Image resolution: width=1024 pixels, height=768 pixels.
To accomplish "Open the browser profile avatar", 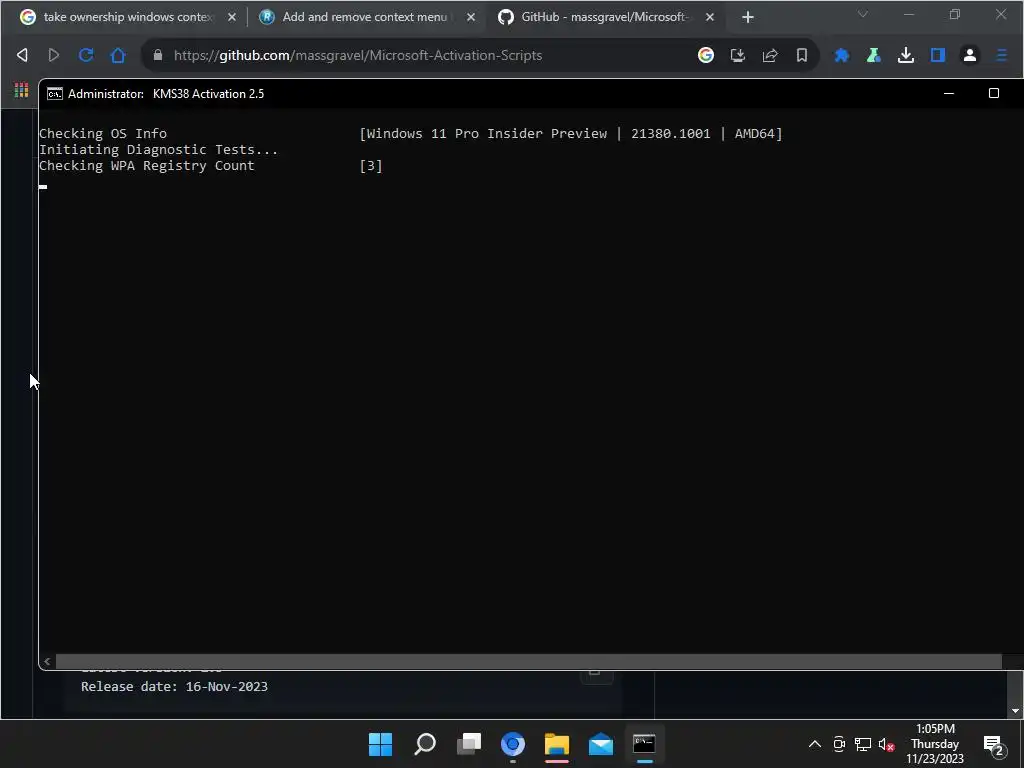I will click(970, 56).
